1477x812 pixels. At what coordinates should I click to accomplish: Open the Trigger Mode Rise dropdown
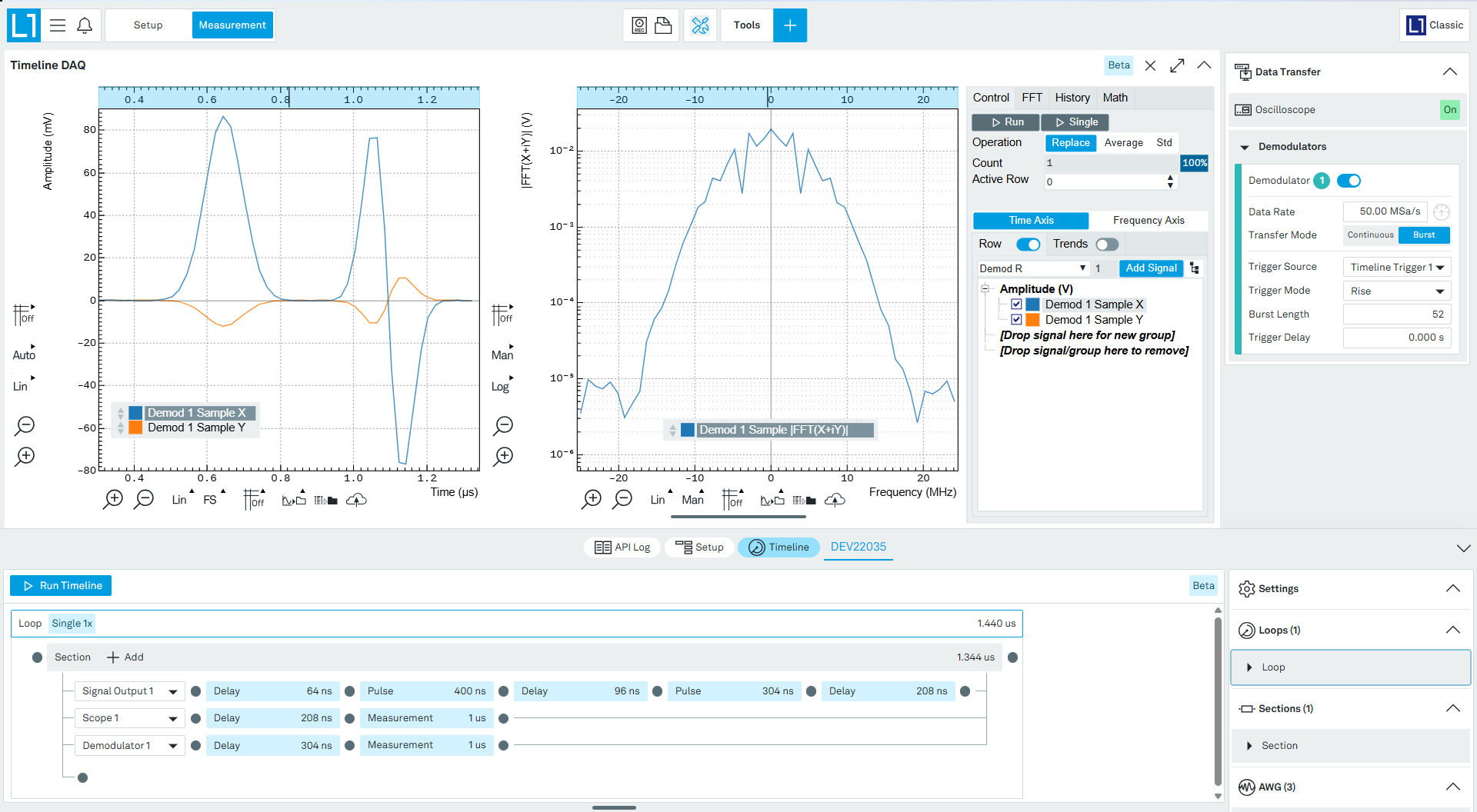(x=1396, y=291)
